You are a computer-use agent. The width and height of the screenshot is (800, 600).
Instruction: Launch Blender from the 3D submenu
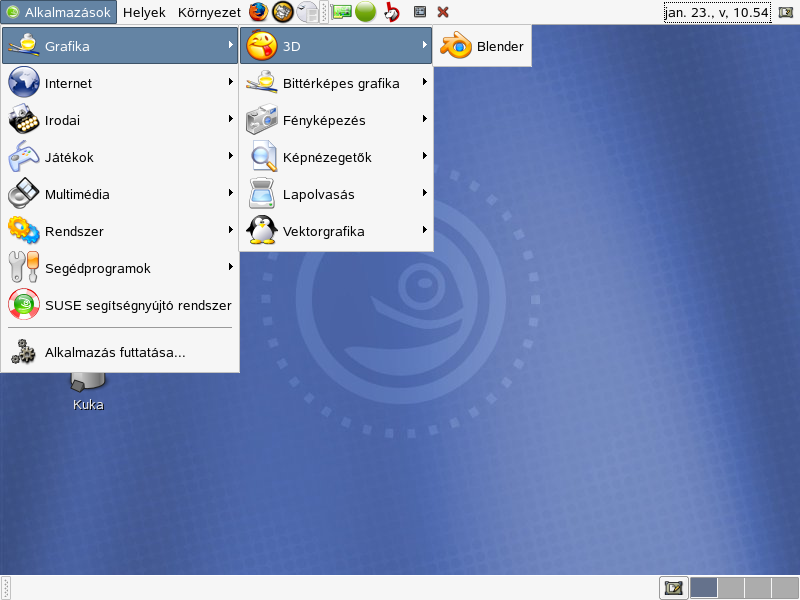click(482, 46)
